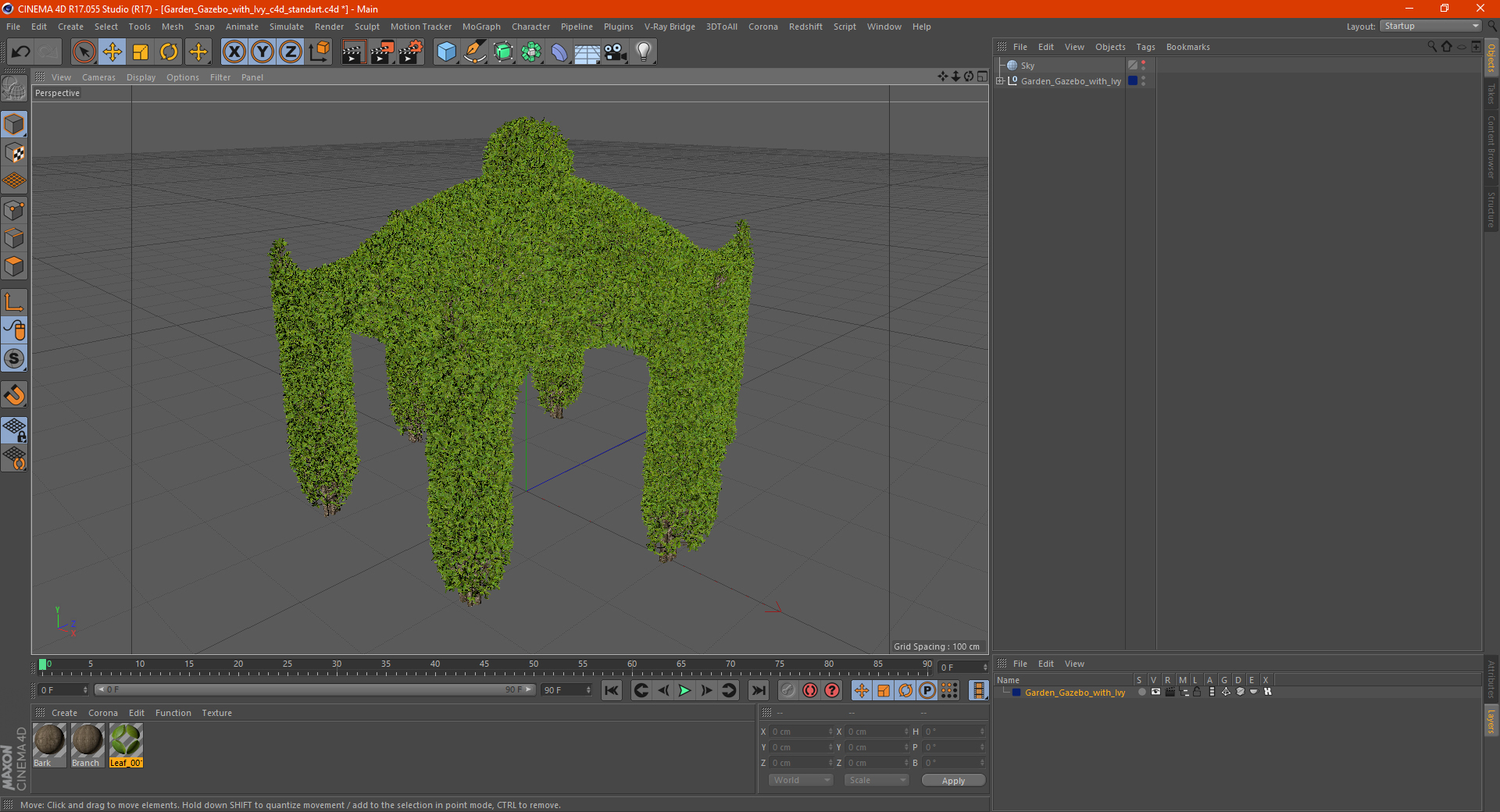The width and height of the screenshot is (1500, 812).
Task: Open the Layout Startup dropdown
Action: click(1430, 26)
